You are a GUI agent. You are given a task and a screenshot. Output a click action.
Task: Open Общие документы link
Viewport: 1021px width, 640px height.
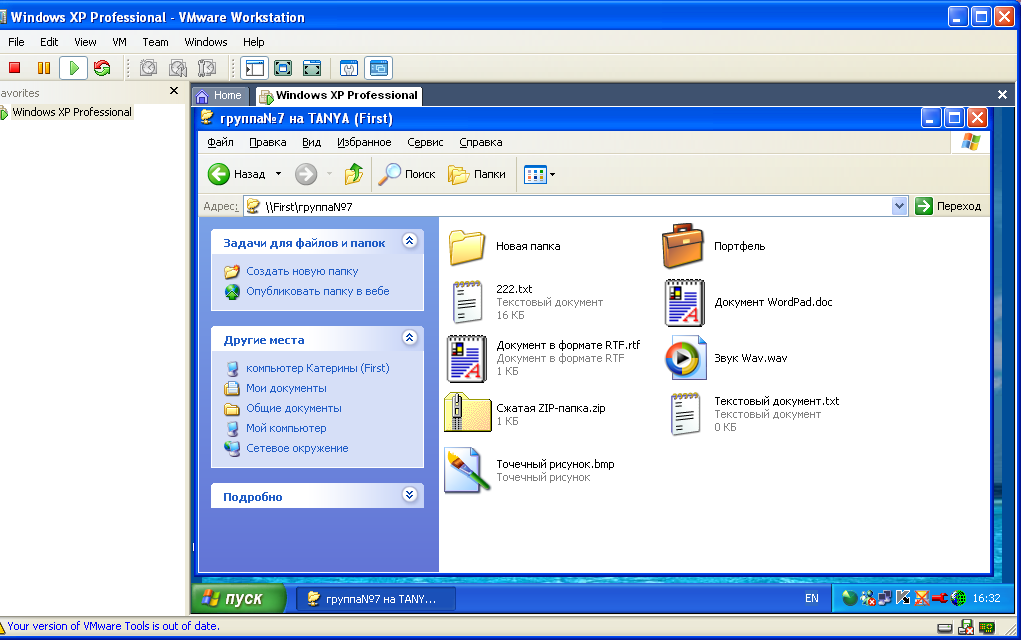(294, 408)
